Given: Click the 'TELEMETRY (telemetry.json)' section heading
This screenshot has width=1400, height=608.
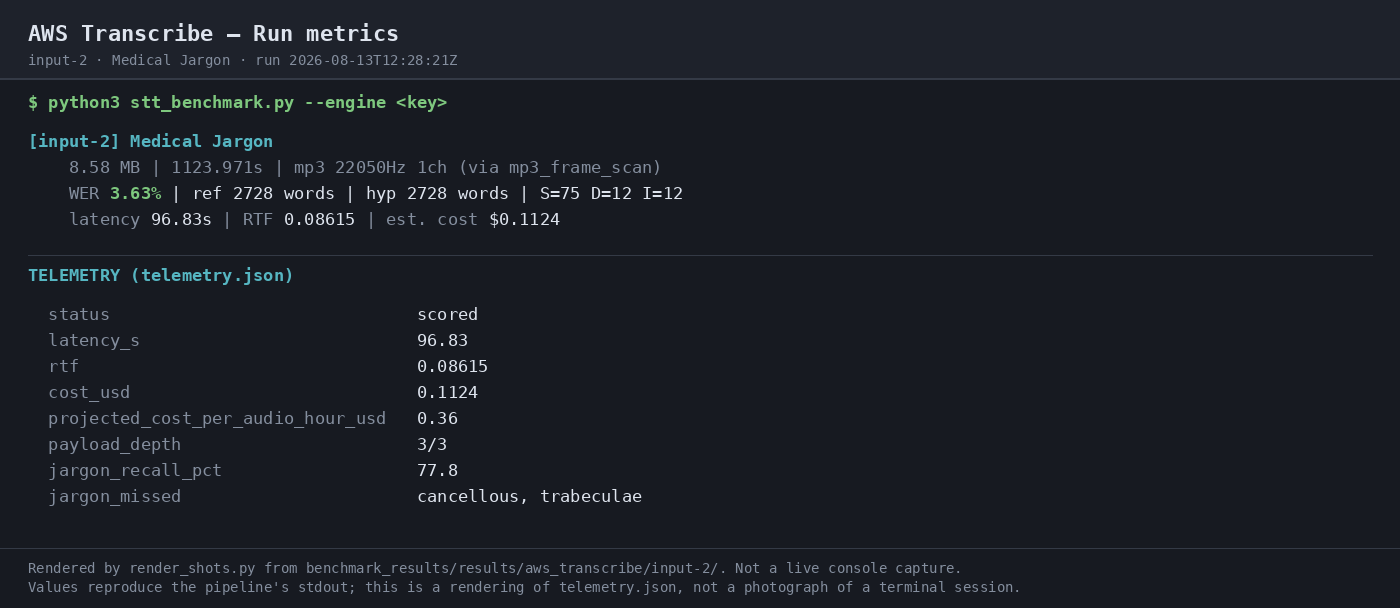Looking at the screenshot, I should [x=161, y=276].
